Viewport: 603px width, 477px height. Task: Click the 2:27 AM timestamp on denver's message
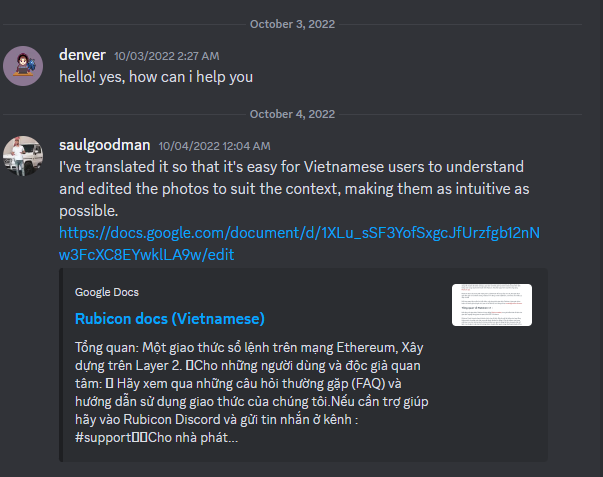click(x=167, y=56)
